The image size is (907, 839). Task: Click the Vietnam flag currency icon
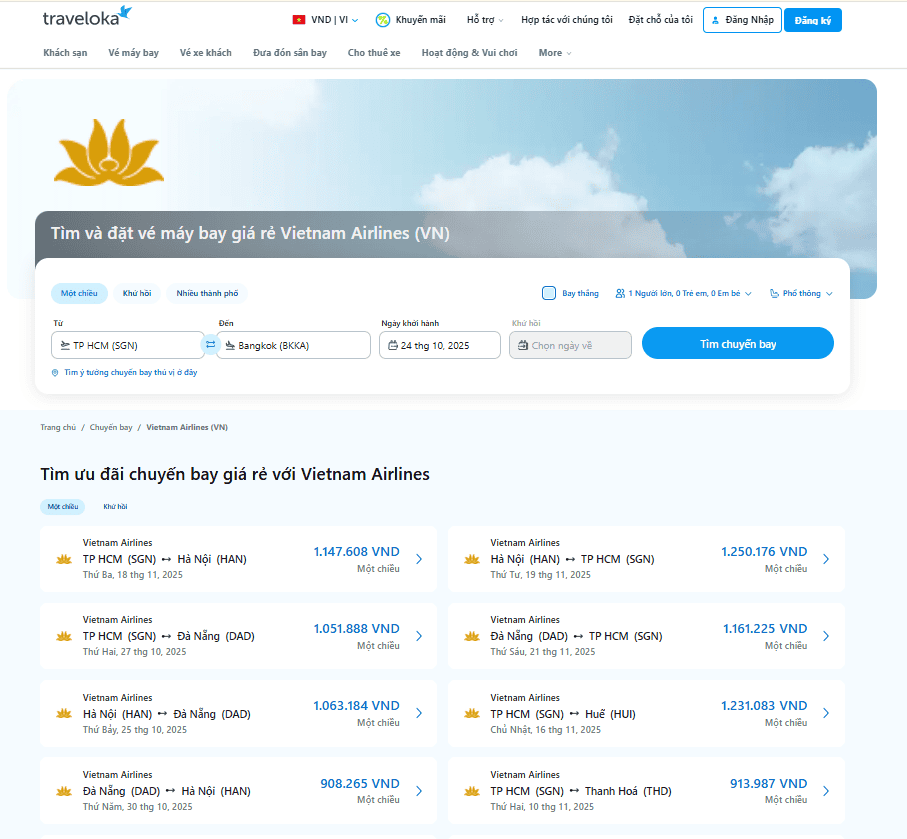[x=299, y=20]
